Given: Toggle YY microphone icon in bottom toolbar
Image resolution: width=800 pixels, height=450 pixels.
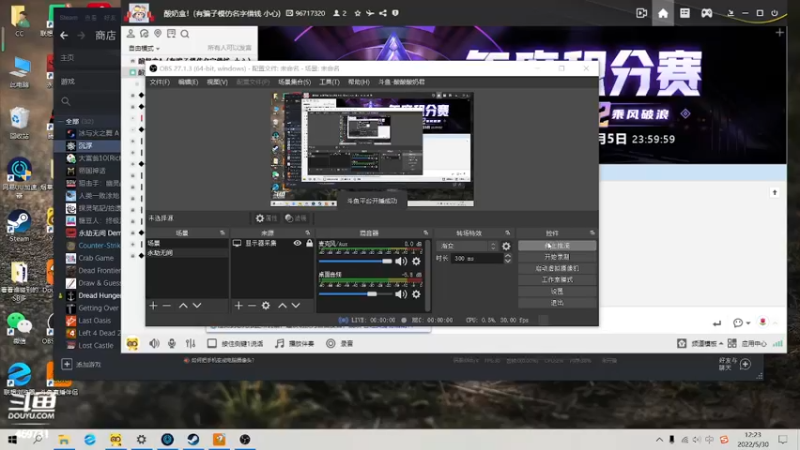Looking at the screenshot, I should coord(172,343).
